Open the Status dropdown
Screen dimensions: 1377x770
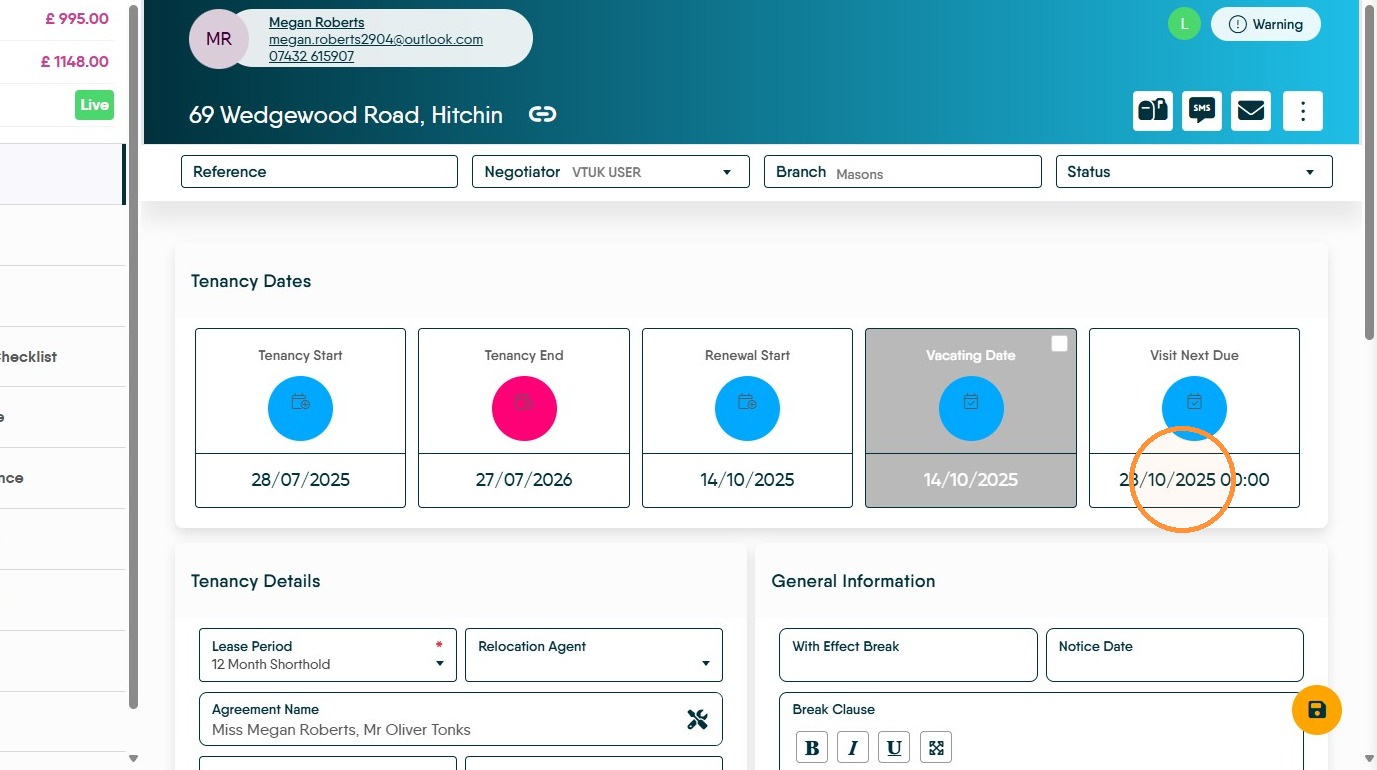click(1194, 172)
